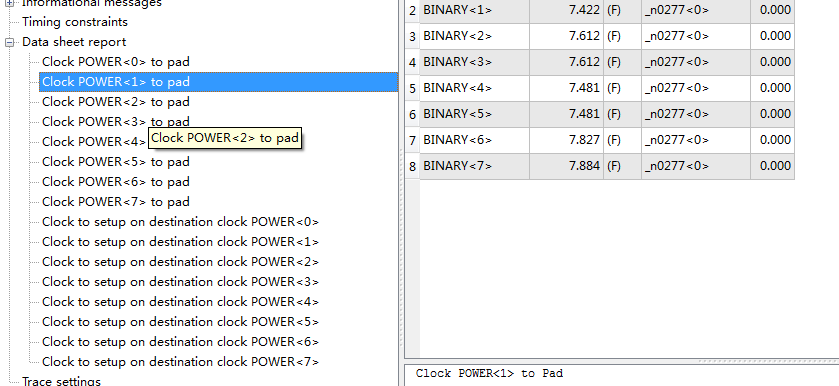Click row header number 2
The height and width of the screenshot is (386, 839).
pos(412,10)
